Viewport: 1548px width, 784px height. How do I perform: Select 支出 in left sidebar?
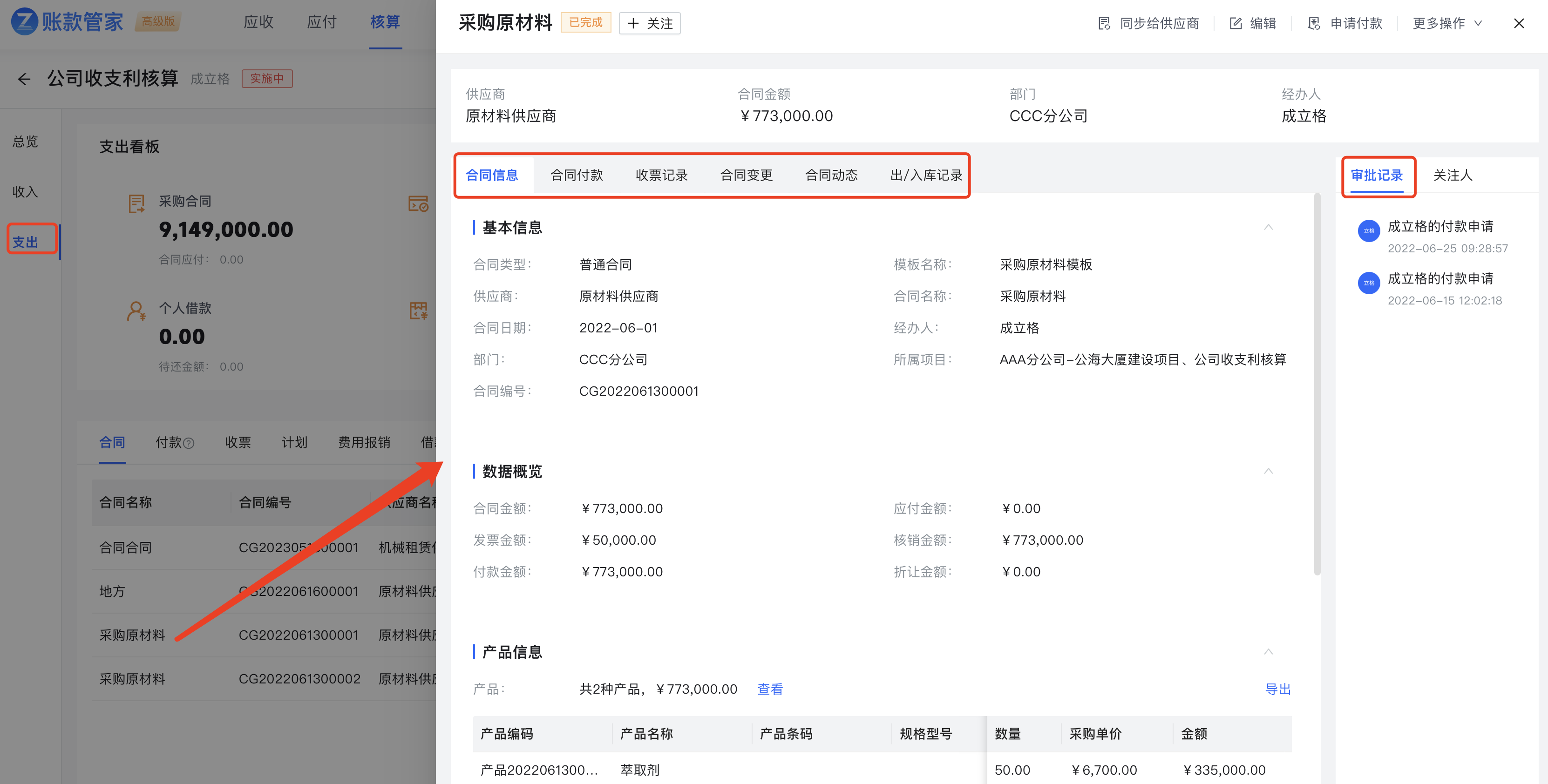click(25, 243)
